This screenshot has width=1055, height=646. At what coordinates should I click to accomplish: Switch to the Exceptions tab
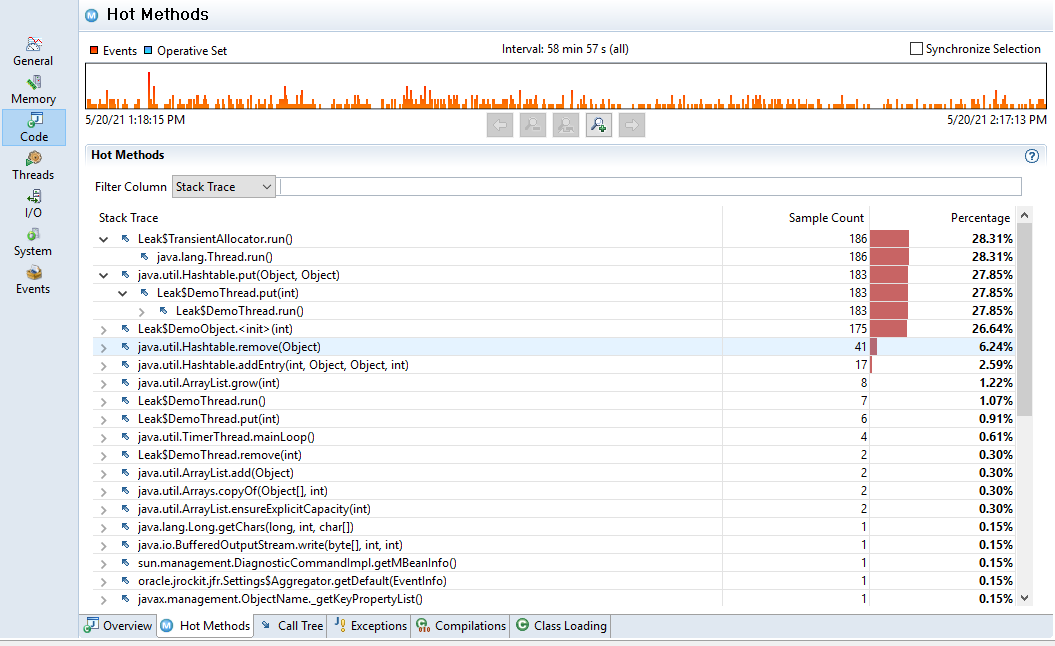[371, 626]
